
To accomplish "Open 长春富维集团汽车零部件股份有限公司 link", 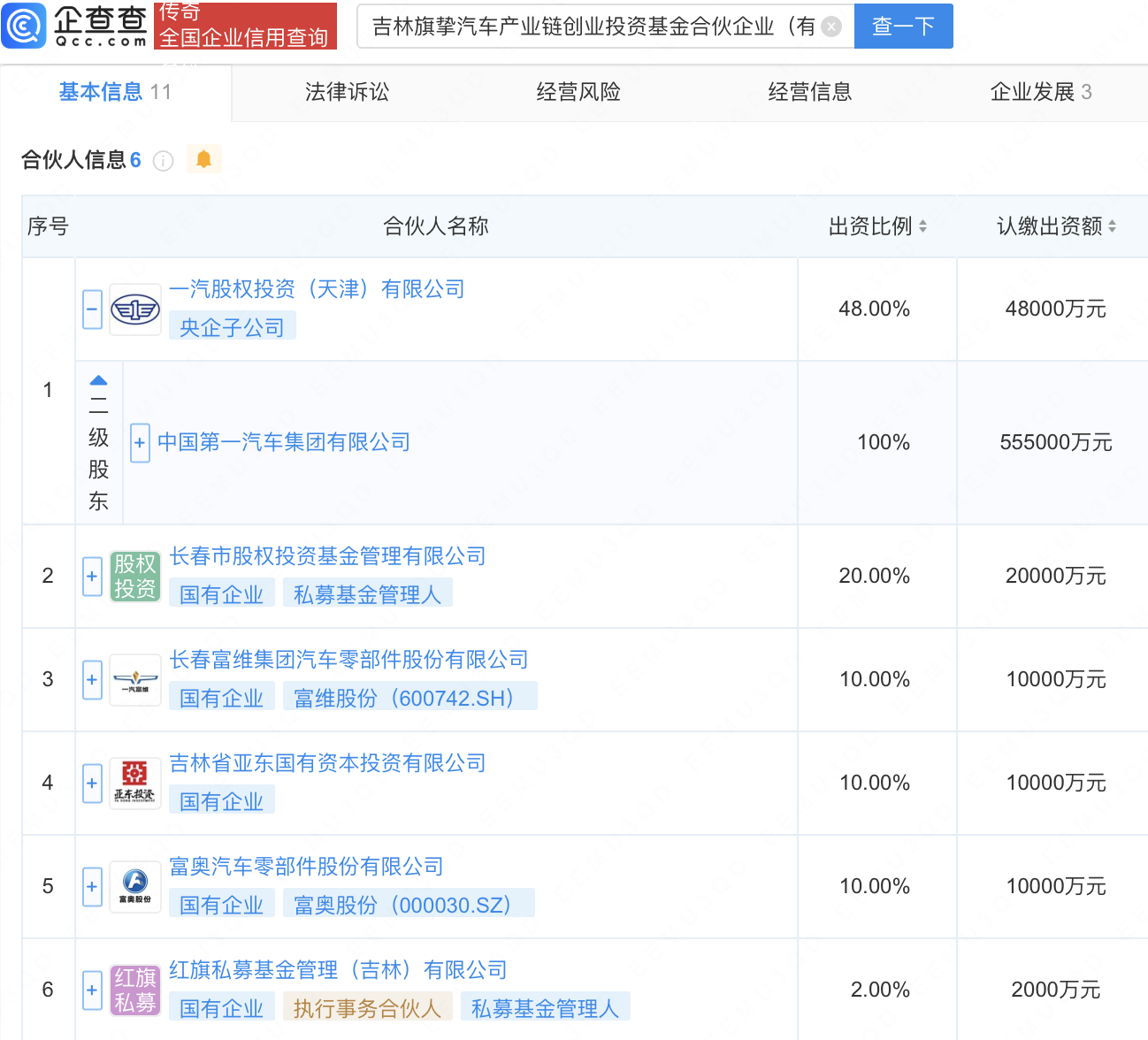I will click(348, 660).
